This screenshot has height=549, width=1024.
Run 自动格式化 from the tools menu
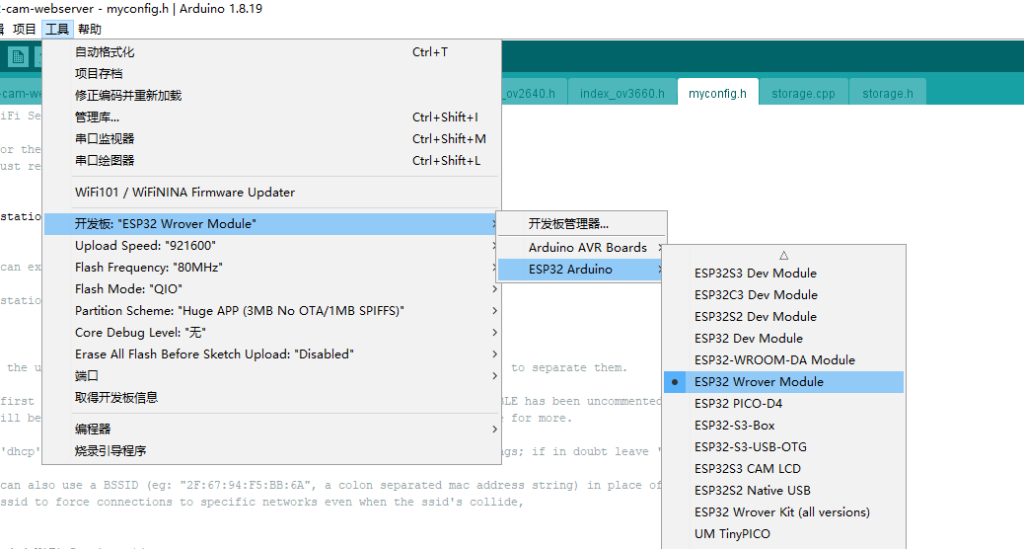click(105, 52)
